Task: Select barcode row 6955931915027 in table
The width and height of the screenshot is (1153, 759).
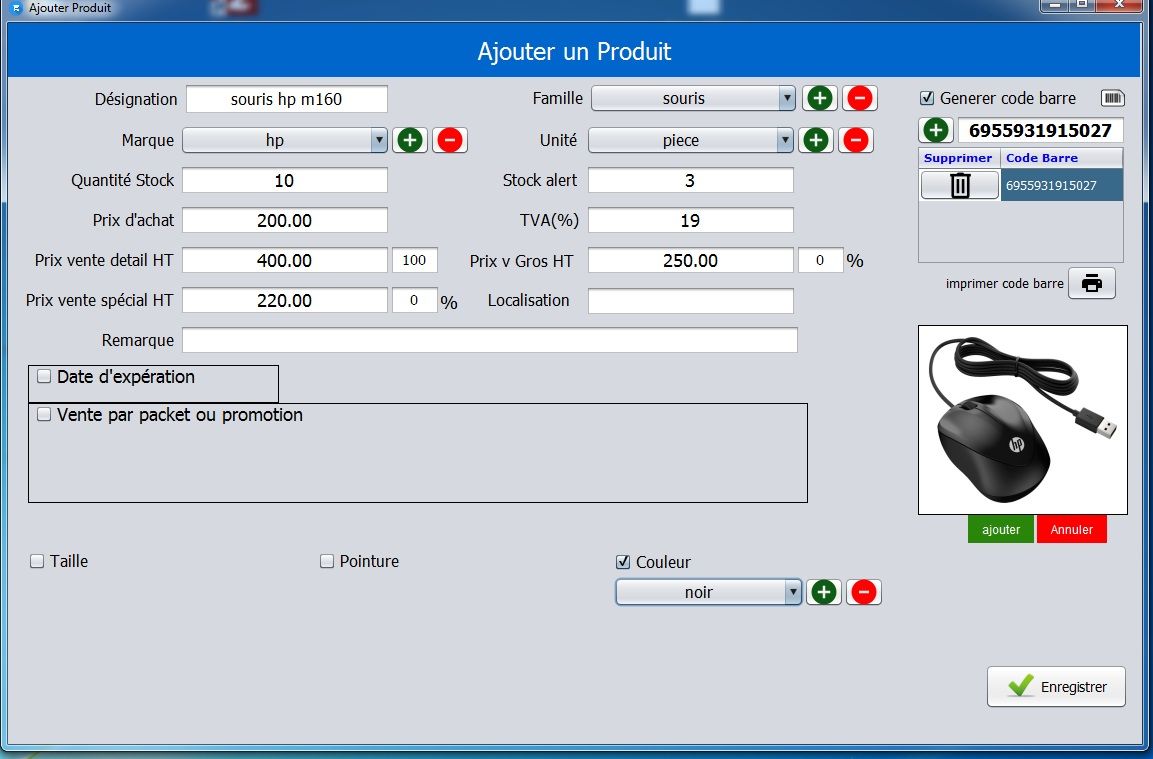Action: pos(1062,185)
